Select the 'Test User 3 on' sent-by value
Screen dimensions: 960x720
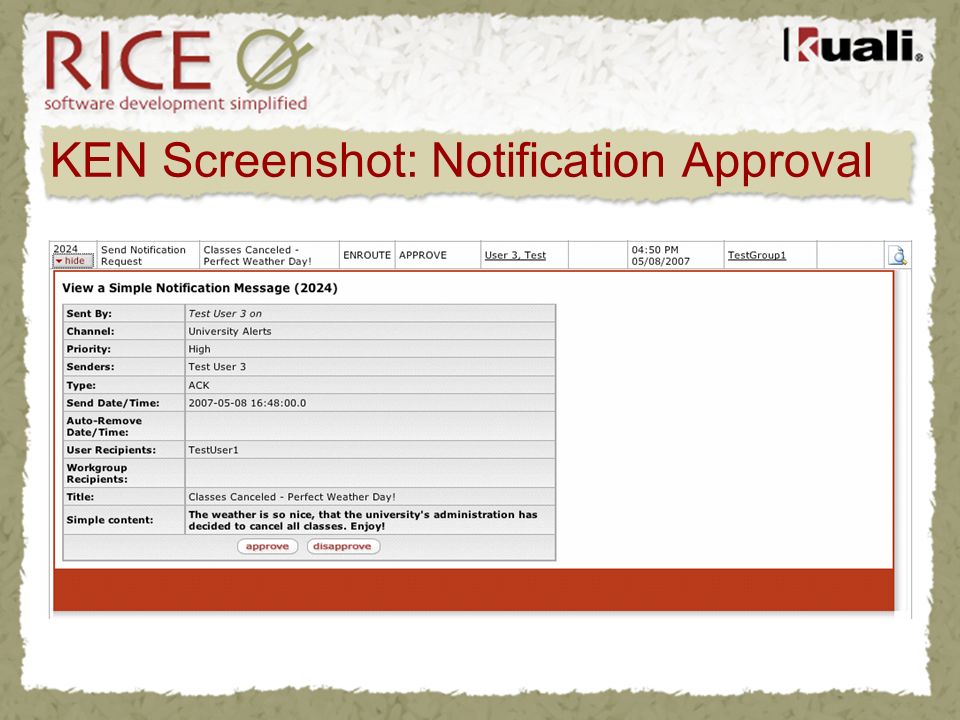(x=225, y=313)
